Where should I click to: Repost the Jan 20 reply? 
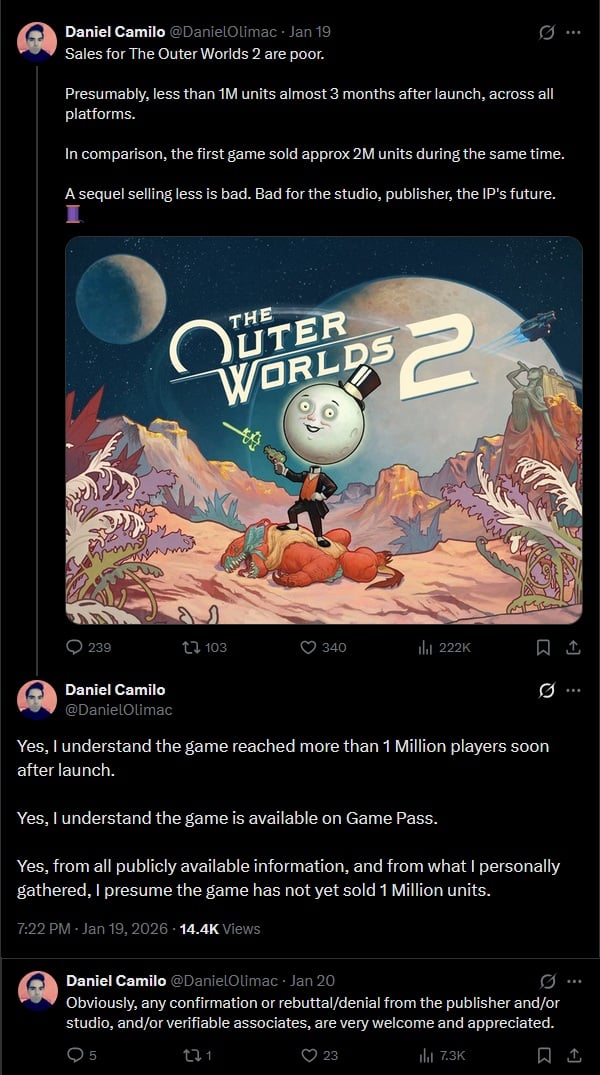click(197, 1055)
